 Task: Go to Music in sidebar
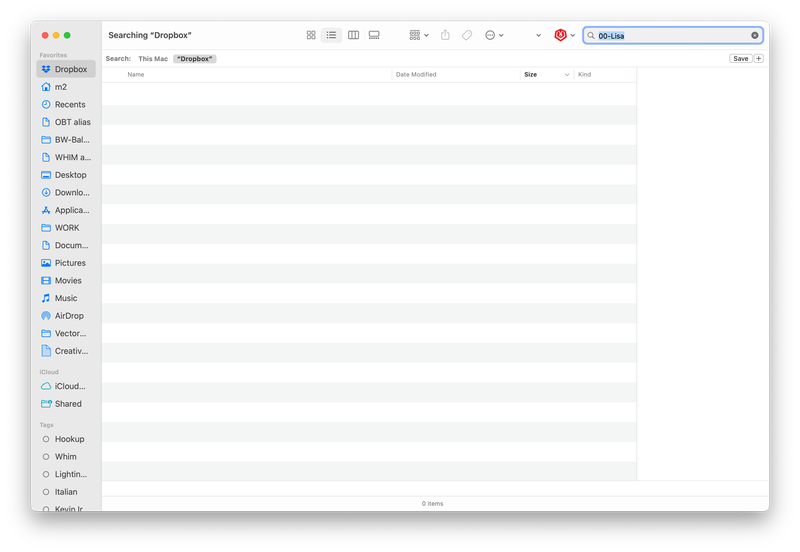click(x=66, y=298)
